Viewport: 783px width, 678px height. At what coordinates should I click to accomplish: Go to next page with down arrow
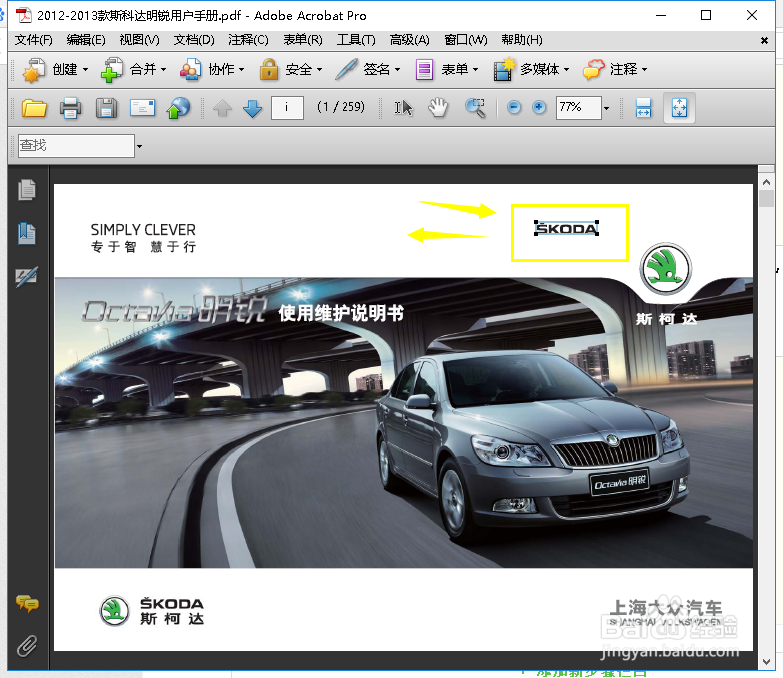[x=253, y=108]
